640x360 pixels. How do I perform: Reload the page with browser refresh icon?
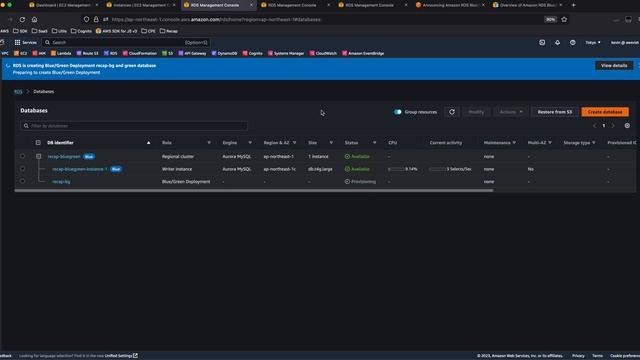[x=22, y=20]
